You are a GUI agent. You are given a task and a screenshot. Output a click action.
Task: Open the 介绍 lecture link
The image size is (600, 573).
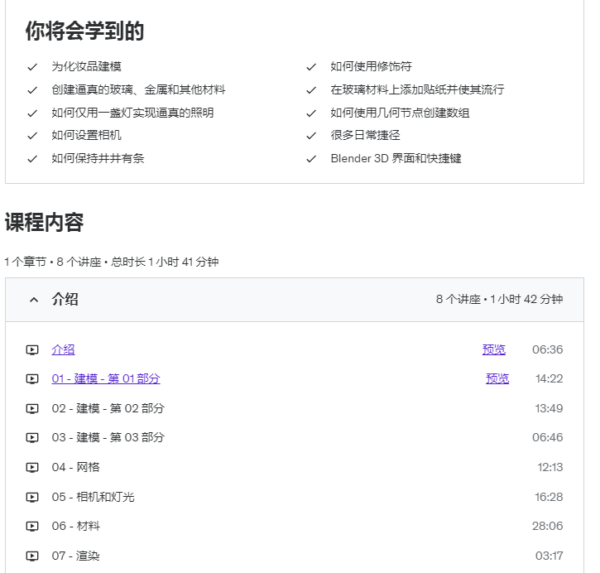tap(63, 349)
